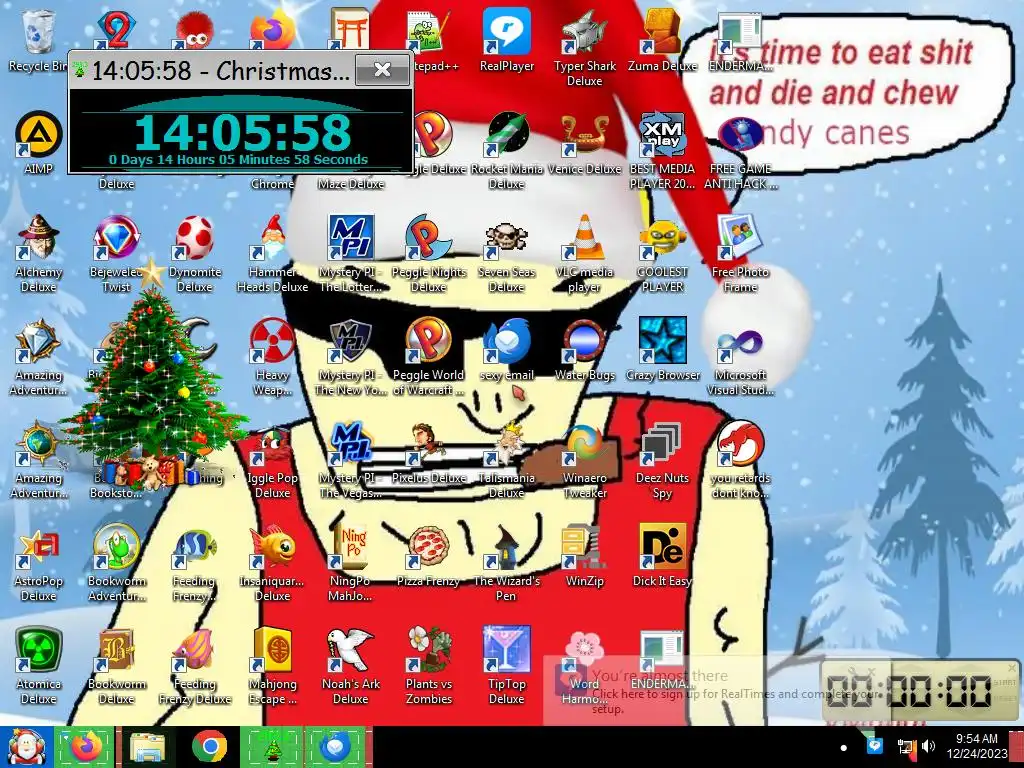Open the sexy email Thunderbird shortcut

click(x=507, y=350)
